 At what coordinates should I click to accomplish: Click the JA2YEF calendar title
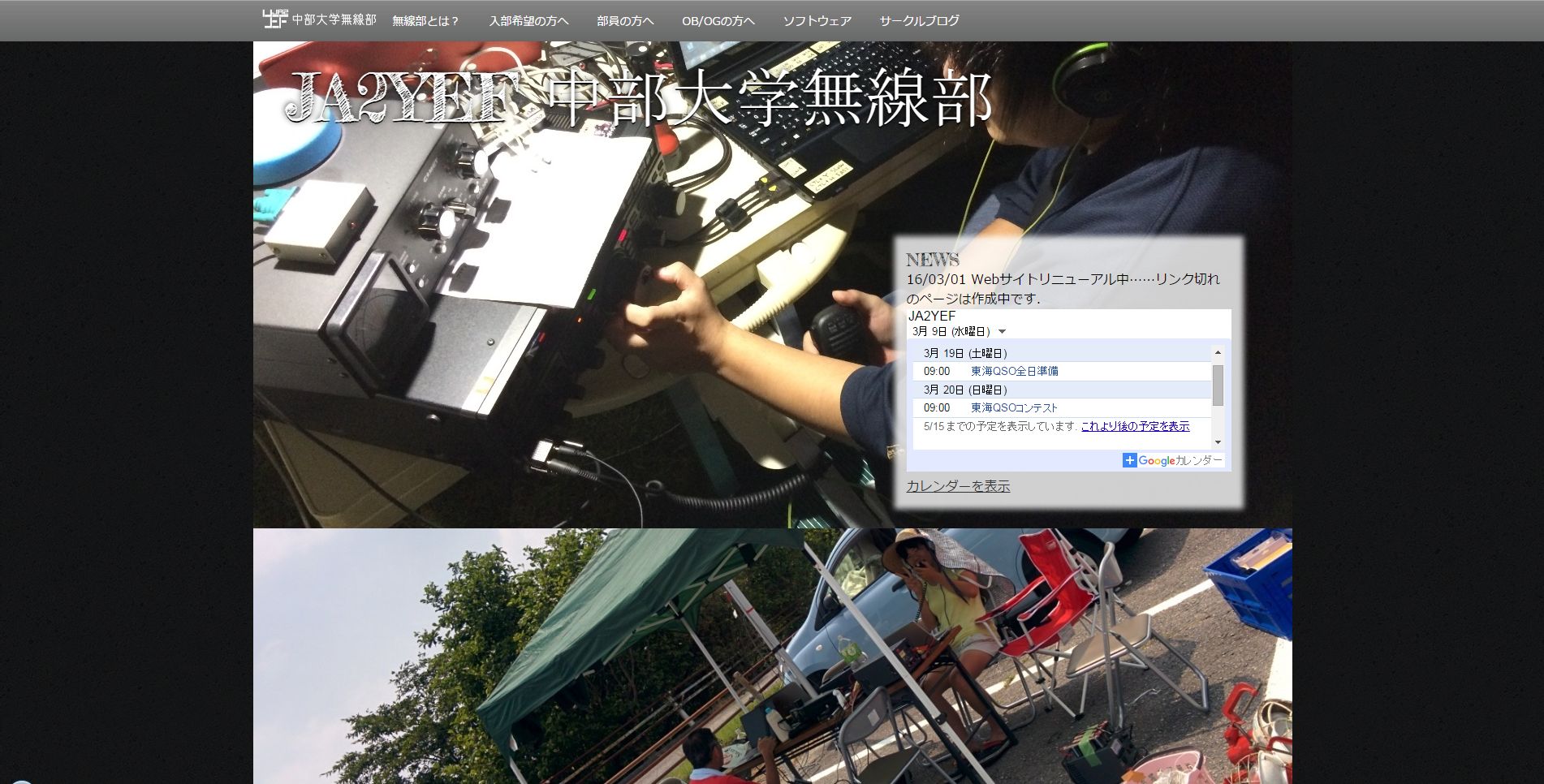pos(932,316)
